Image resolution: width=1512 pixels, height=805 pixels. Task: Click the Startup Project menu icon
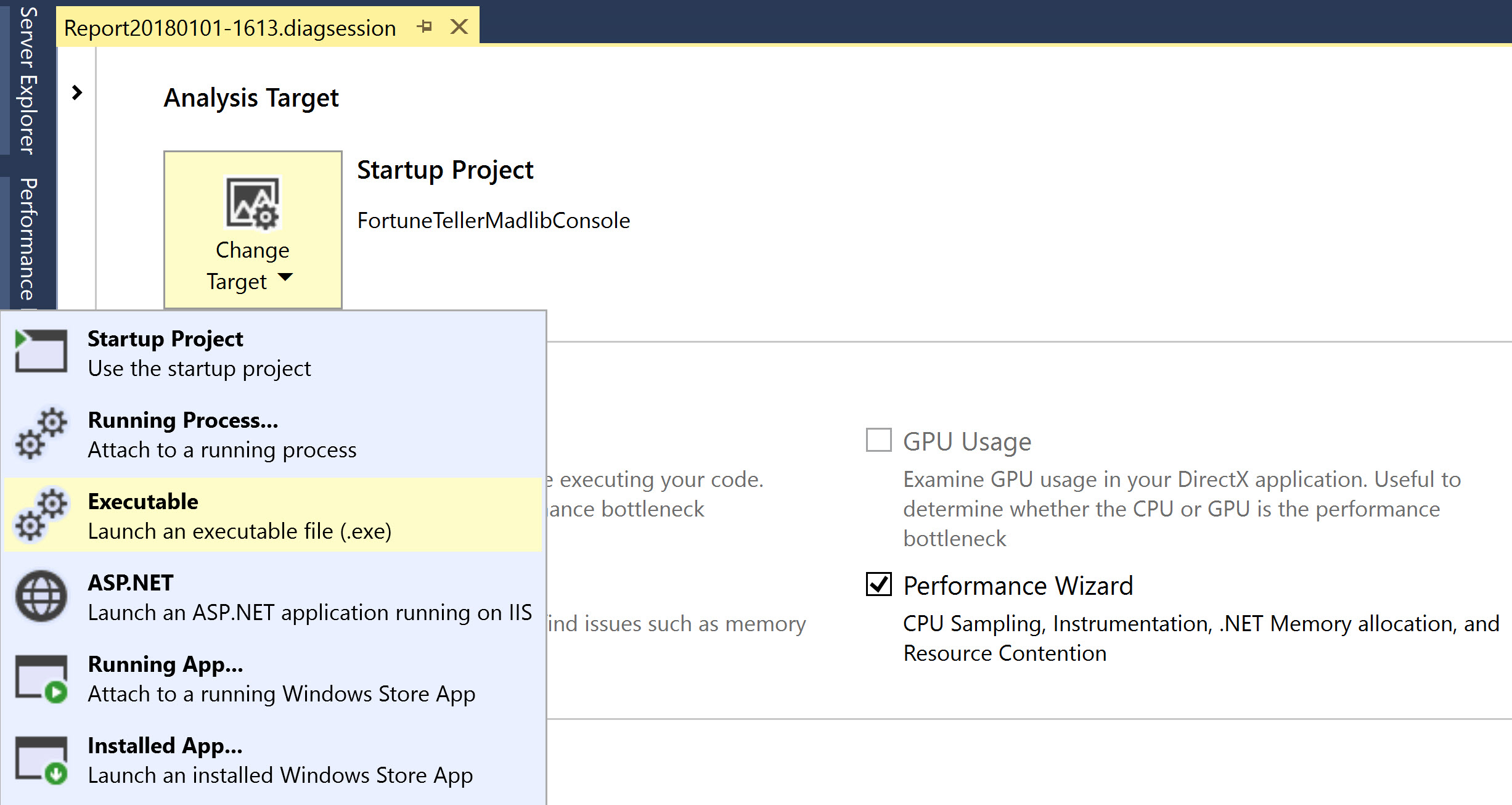[x=41, y=351]
